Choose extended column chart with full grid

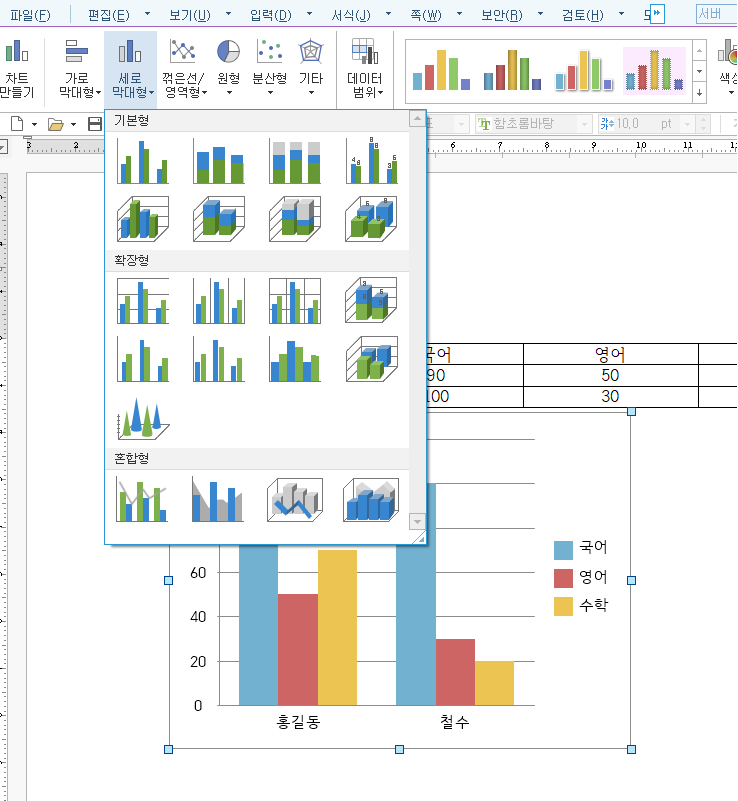click(295, 301)
